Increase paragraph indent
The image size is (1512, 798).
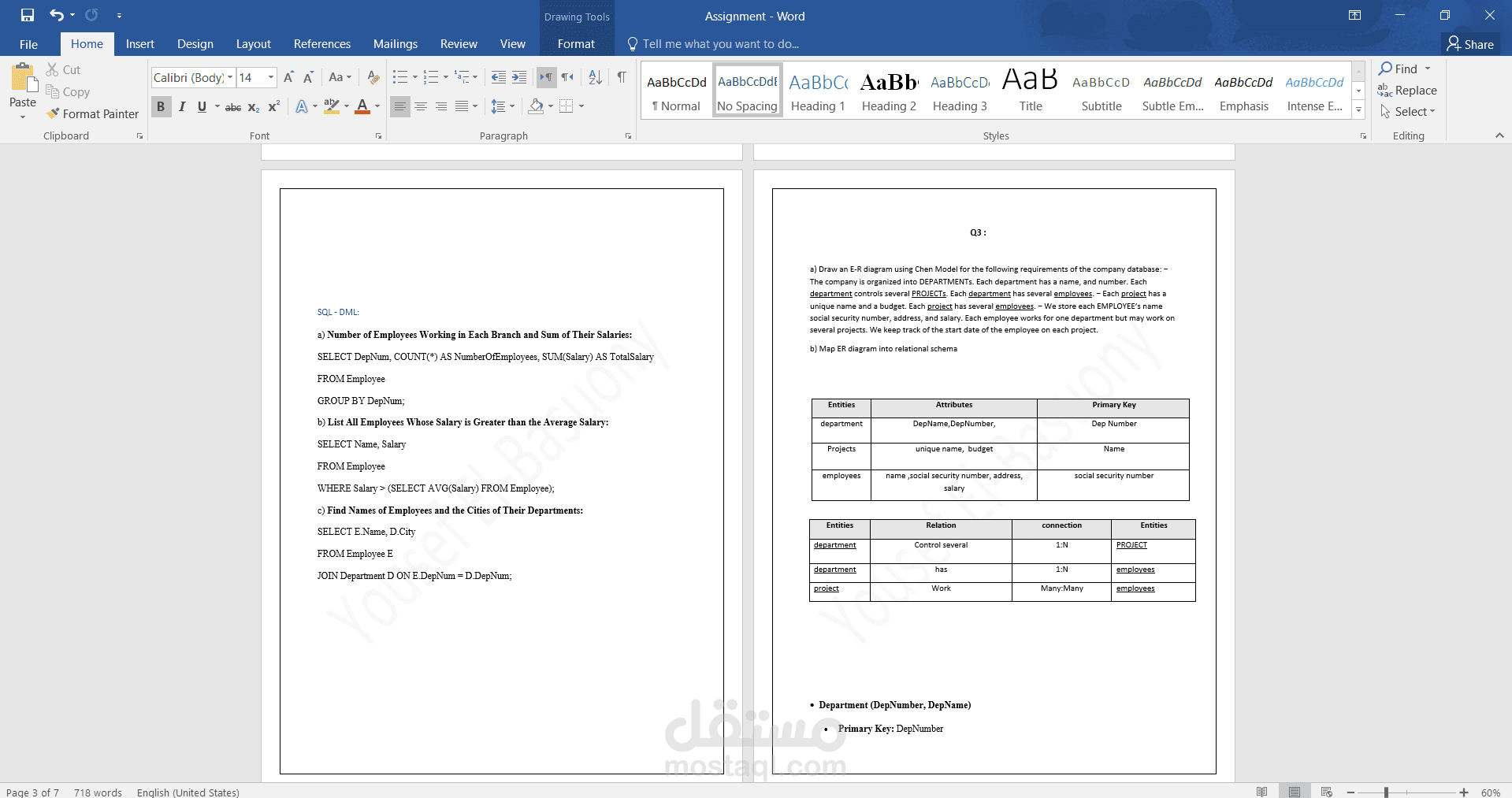coord(519,77)
